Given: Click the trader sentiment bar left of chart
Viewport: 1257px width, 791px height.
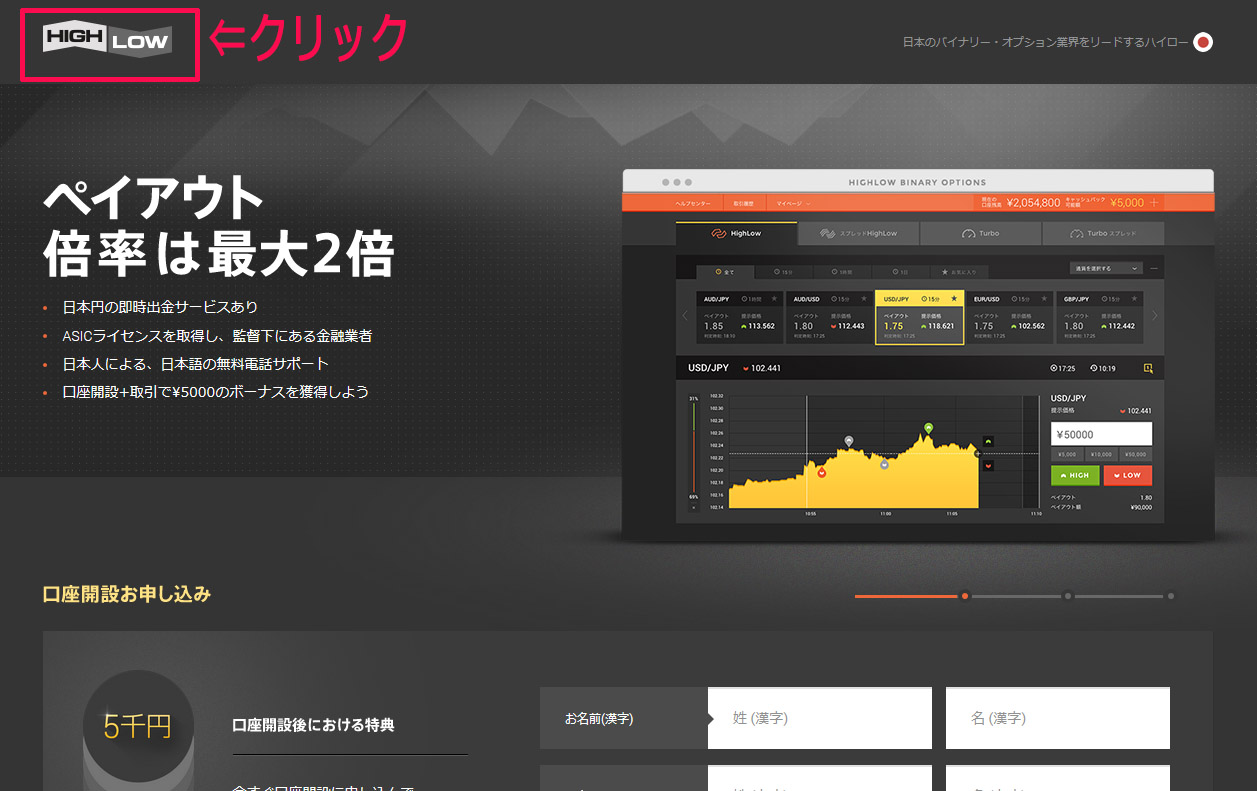Looking at the screenshot, I should pos(692,449).
